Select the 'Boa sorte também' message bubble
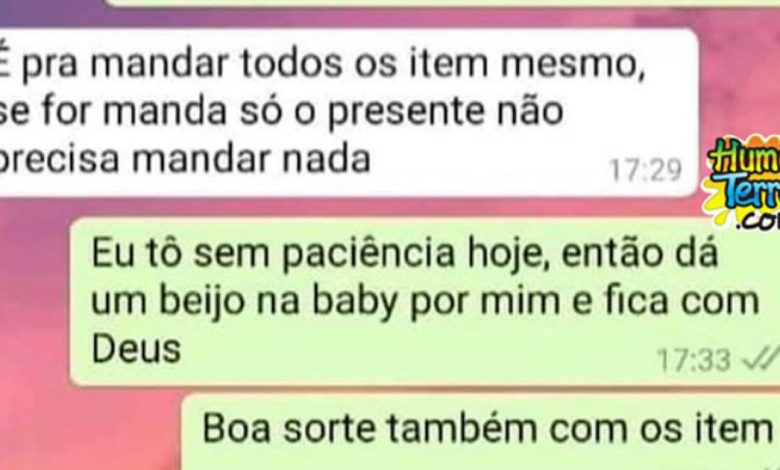The image size is (780, 470). pyautogui.click(x=481, y=432)
